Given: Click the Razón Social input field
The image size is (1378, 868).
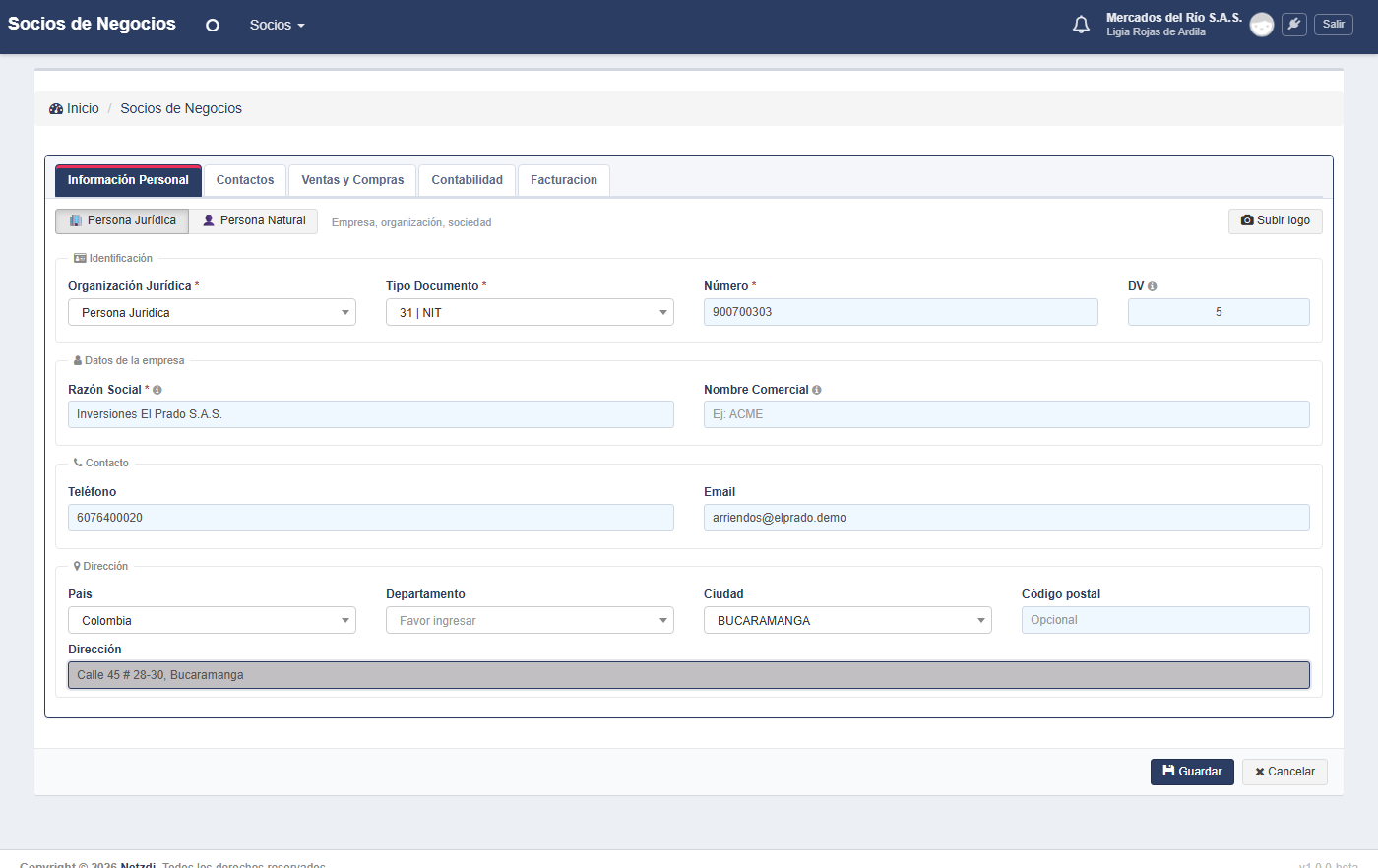Looking at the screenshot, I should click(371, 414).
